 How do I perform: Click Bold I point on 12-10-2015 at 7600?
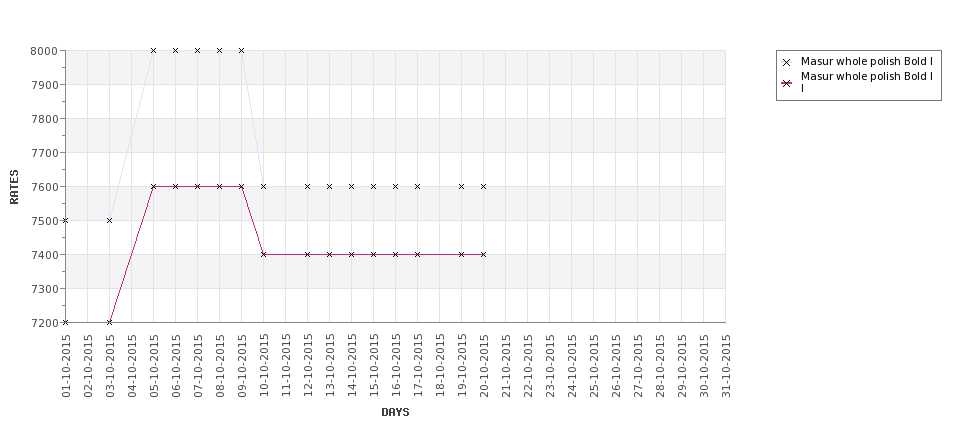pyautogui.click(x=307, y=187)
